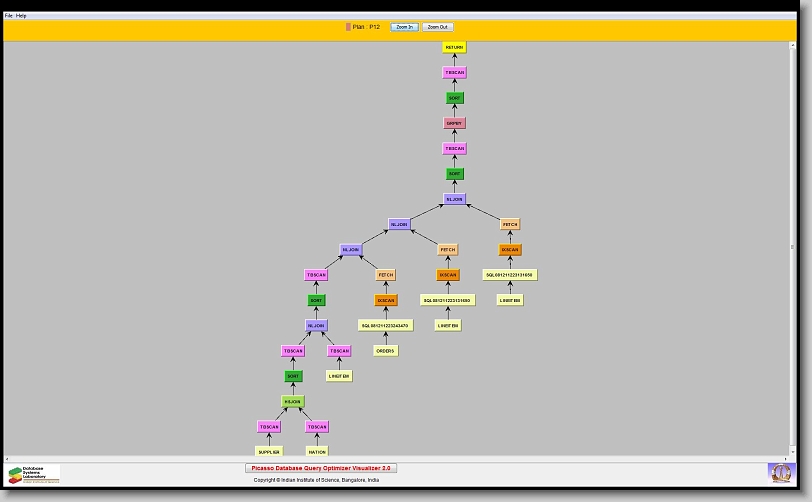
Task: Click the Database Systems Laboratory logo
Action: [x=34, y=473]
